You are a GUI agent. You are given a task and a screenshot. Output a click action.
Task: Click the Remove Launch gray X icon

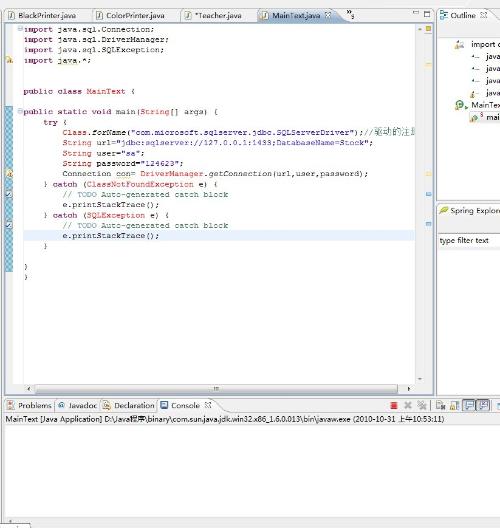[x=407, y=405]
